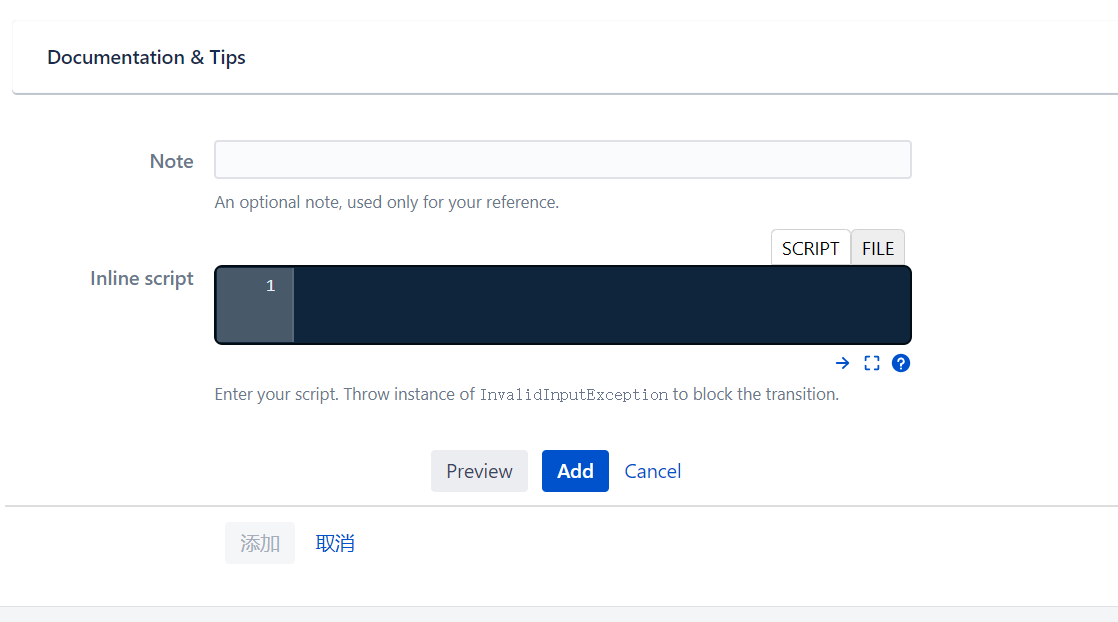Screen dimensions: 1118x622
Task: Expand the Documentation & Tips section
Action: 146,57
